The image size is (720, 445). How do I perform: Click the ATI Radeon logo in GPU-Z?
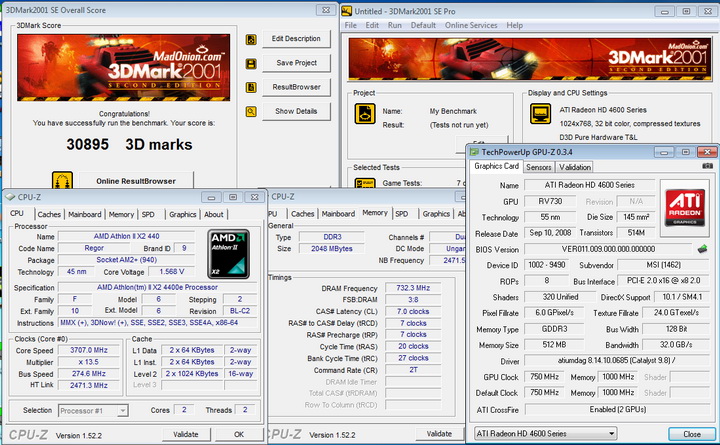click(685, 208)
